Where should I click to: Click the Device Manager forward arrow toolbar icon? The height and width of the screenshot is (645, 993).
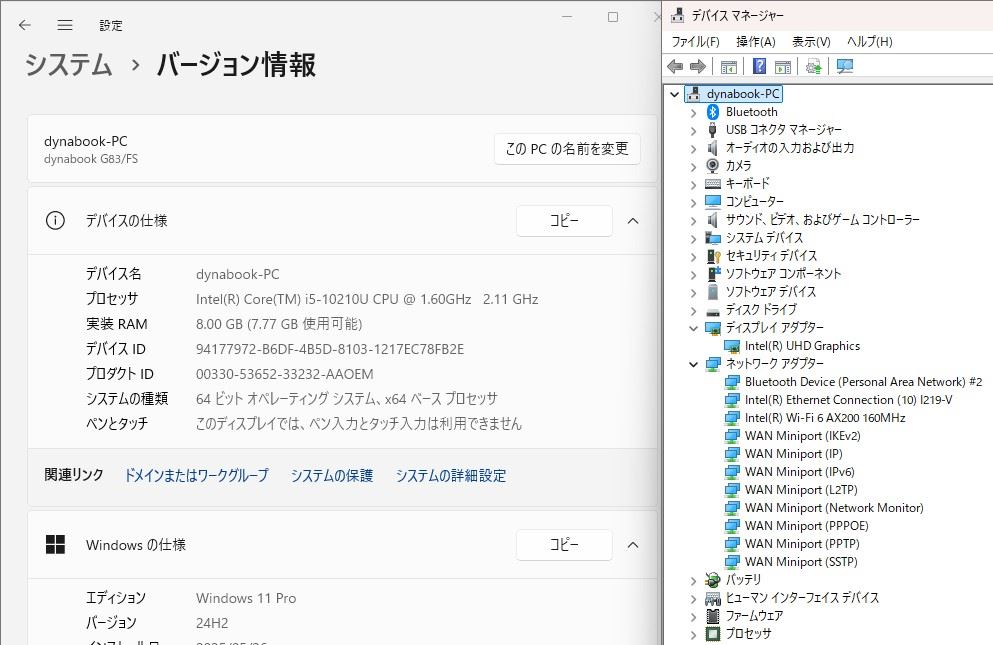[x=697, y=67]
